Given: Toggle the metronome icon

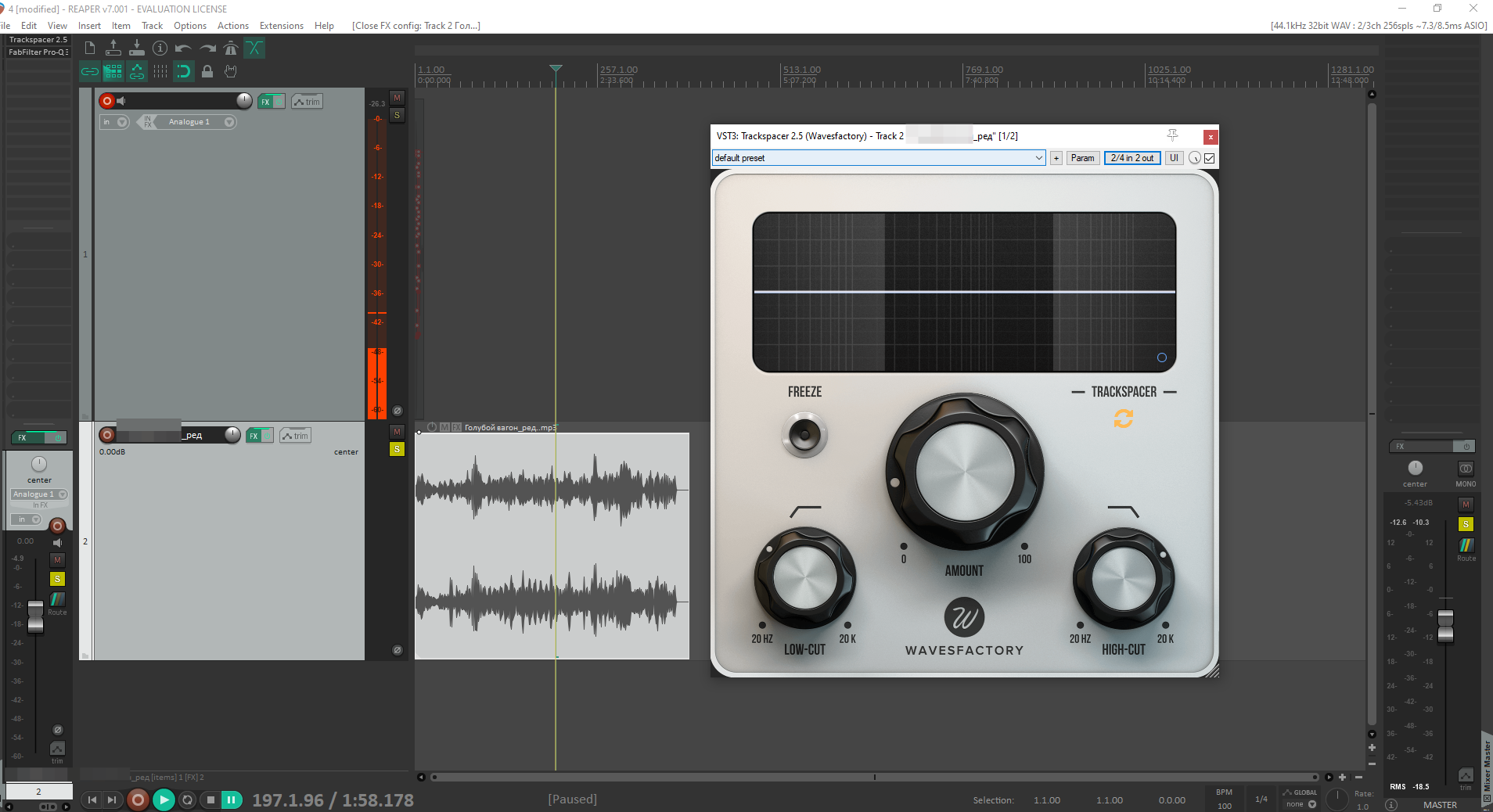Looking at the screenshot, I should (x=231, y=49).
